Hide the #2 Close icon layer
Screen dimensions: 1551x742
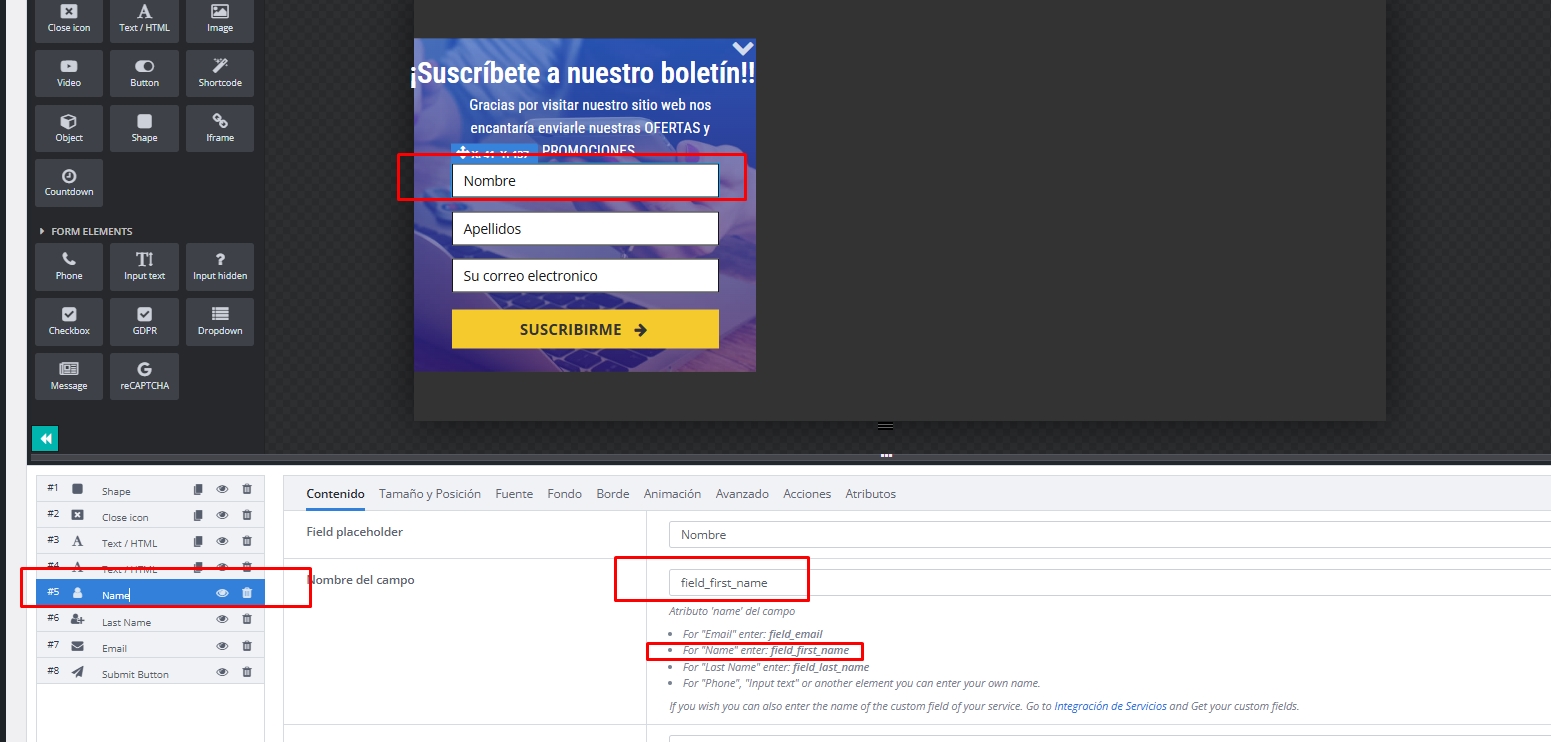tap(222, 515)
